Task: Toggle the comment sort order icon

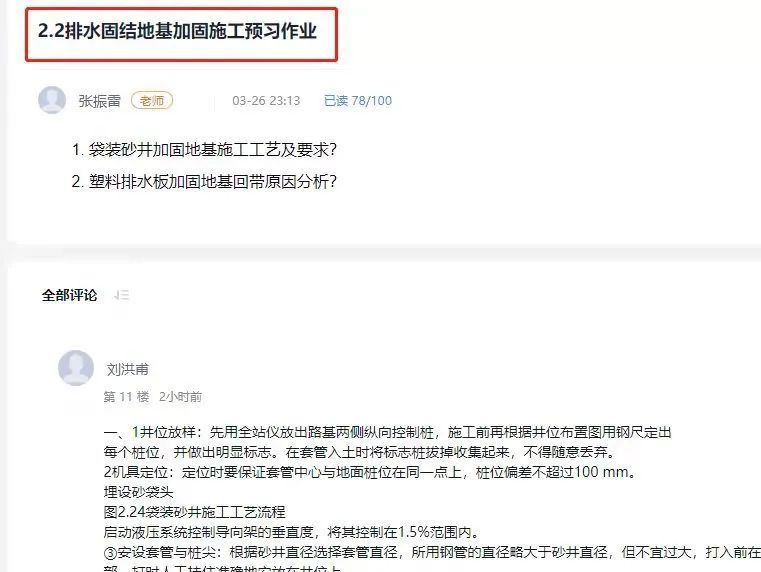Action: pyautogui.click(x=121, y=295)
